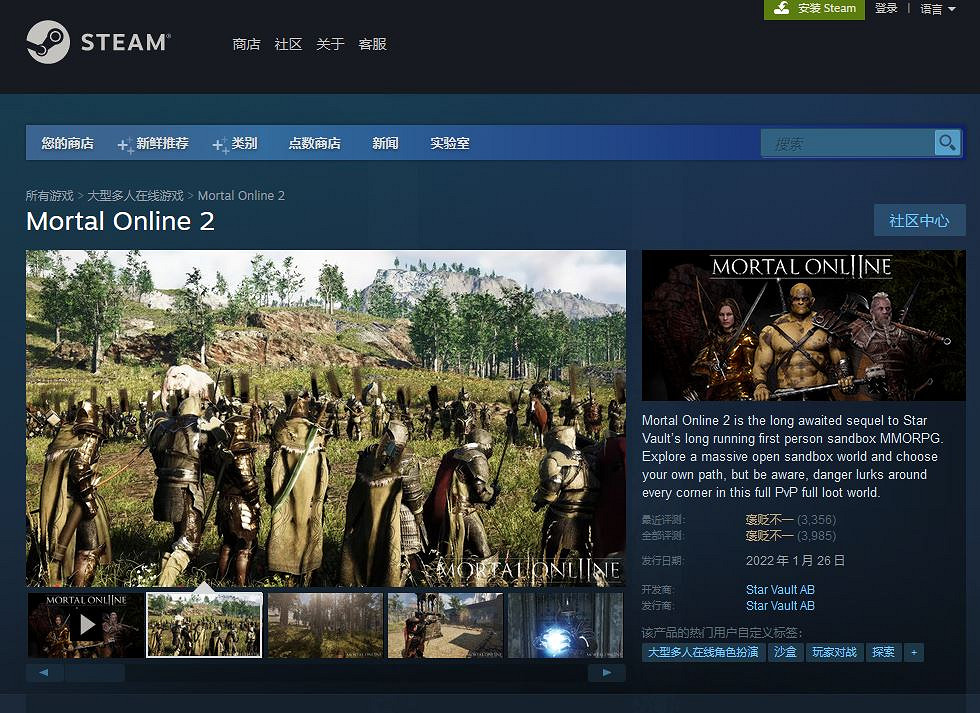Open the 您的商店 tab

click(x=67, y=144)
